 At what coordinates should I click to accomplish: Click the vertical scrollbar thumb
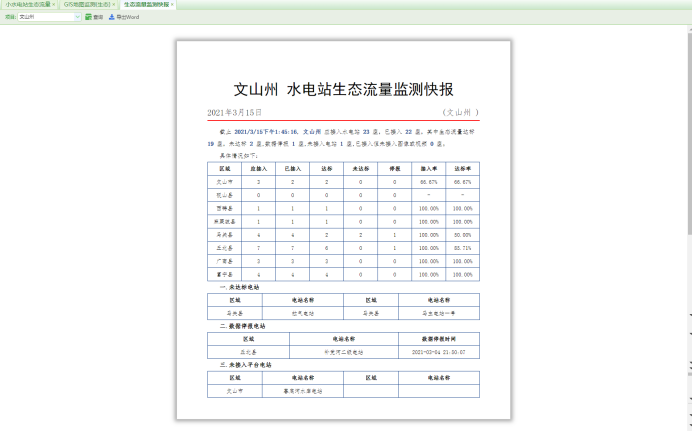(688, 130)
